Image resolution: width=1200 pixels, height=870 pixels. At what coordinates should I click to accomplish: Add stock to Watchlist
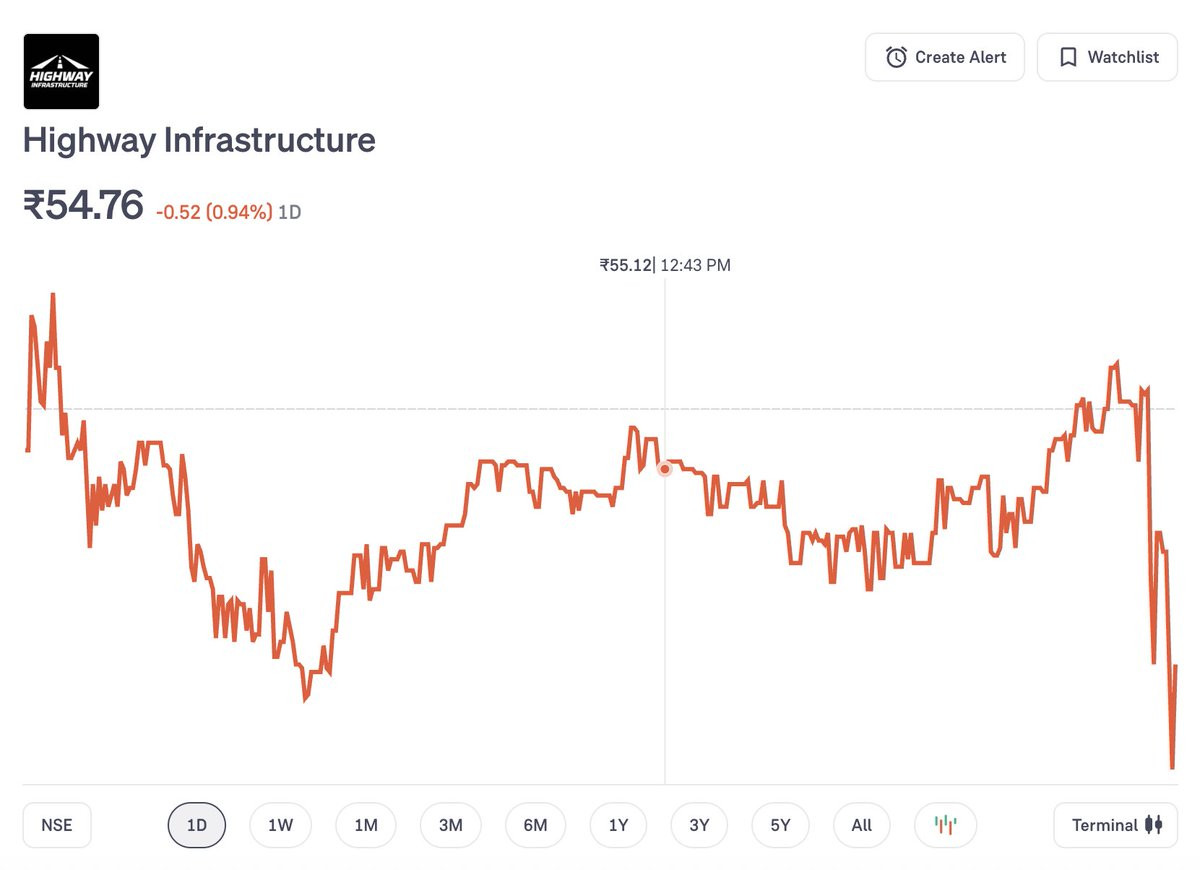(1107, 57)
